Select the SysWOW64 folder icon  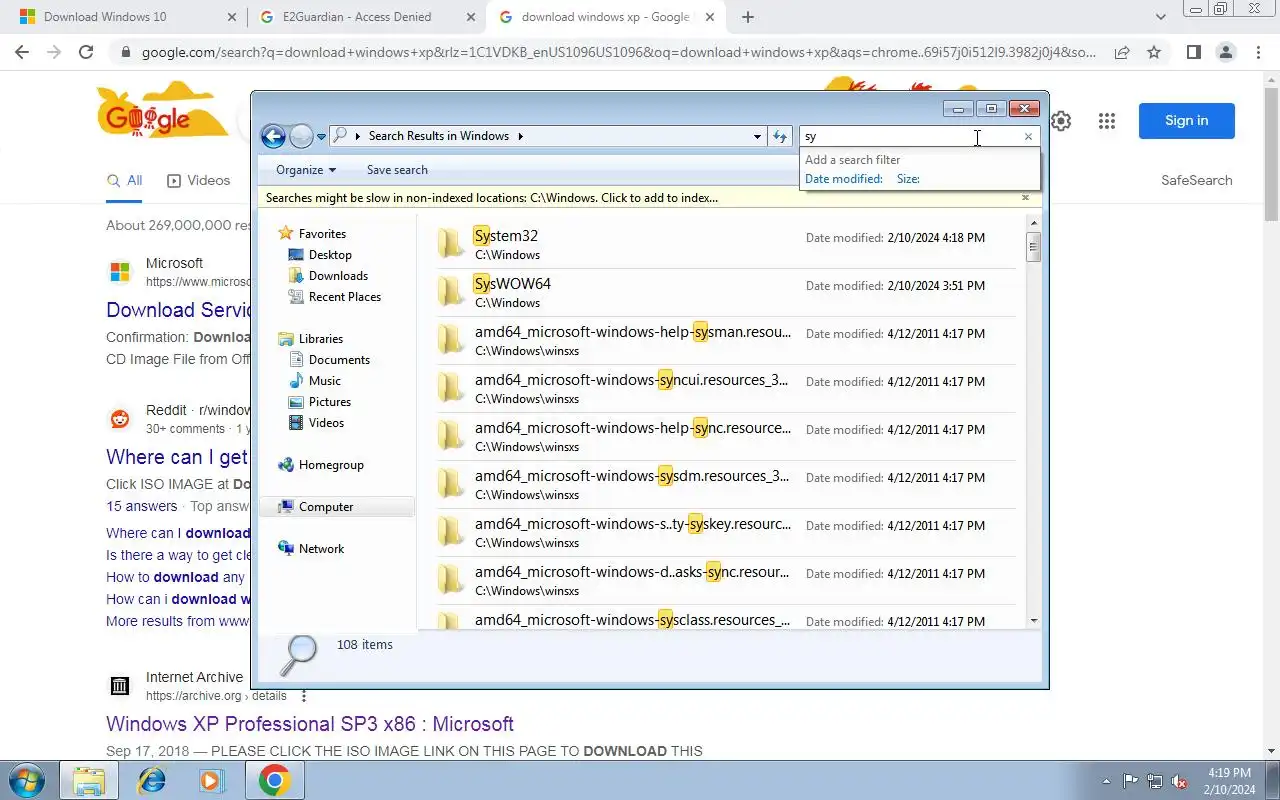tap(451, 291)
